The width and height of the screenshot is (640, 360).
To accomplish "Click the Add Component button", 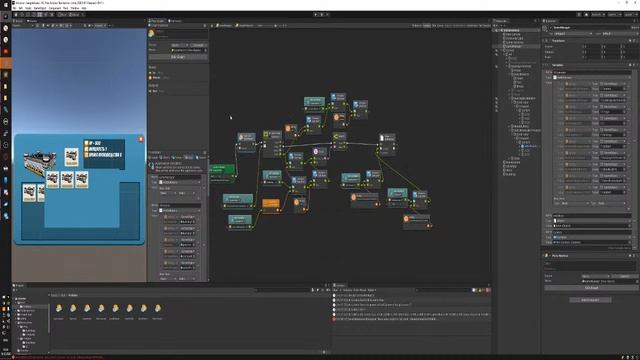I will [x=590, y=300].
